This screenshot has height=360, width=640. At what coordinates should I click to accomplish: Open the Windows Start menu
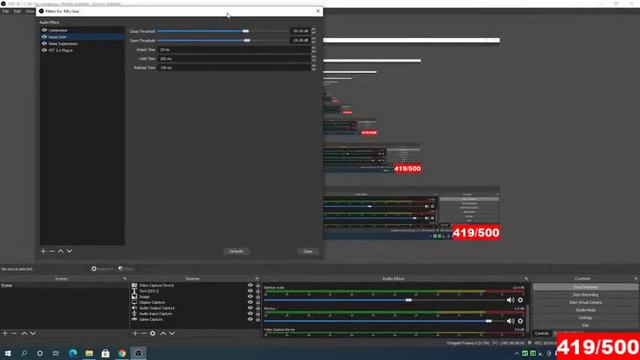(8, 353)
